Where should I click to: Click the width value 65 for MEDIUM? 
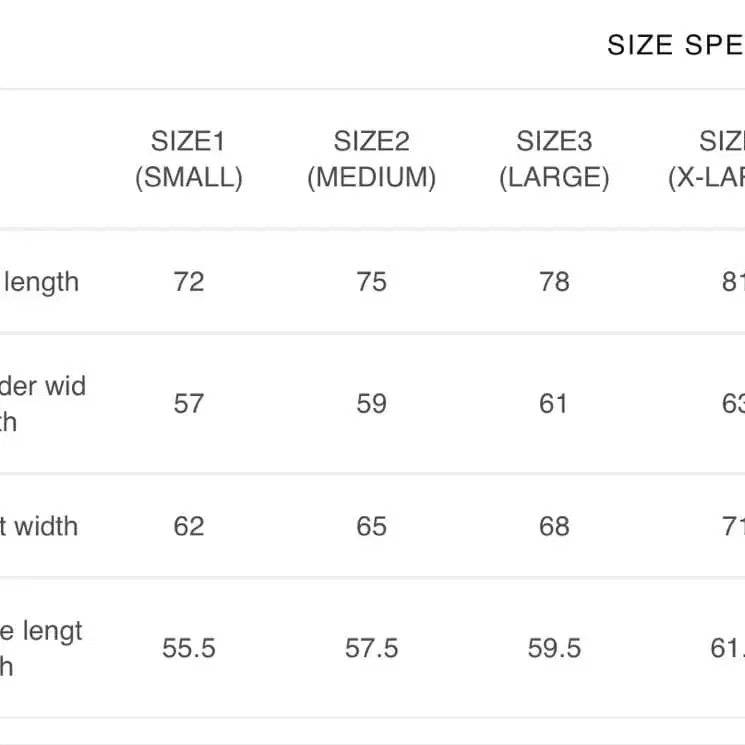tap(371, 526)
